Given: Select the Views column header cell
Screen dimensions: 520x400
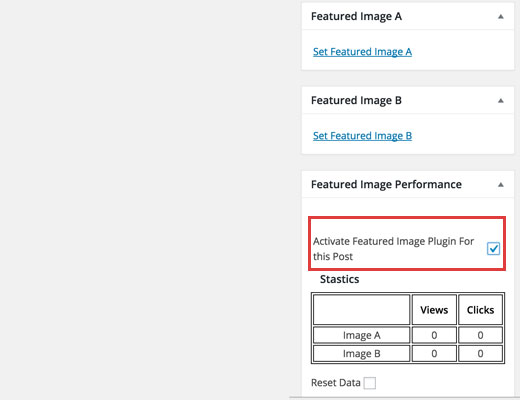Looking at the screenshot, I should (x=434, y=310).
